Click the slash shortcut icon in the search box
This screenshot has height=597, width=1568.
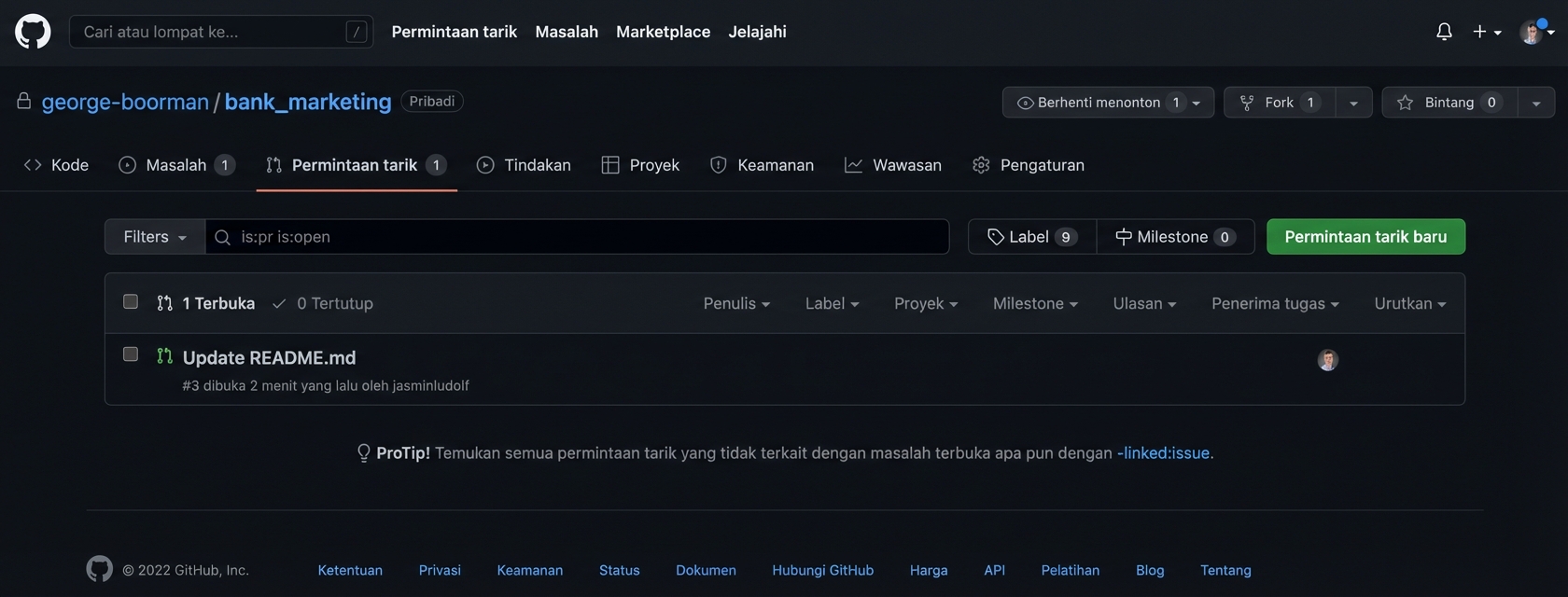coord(356,32)
